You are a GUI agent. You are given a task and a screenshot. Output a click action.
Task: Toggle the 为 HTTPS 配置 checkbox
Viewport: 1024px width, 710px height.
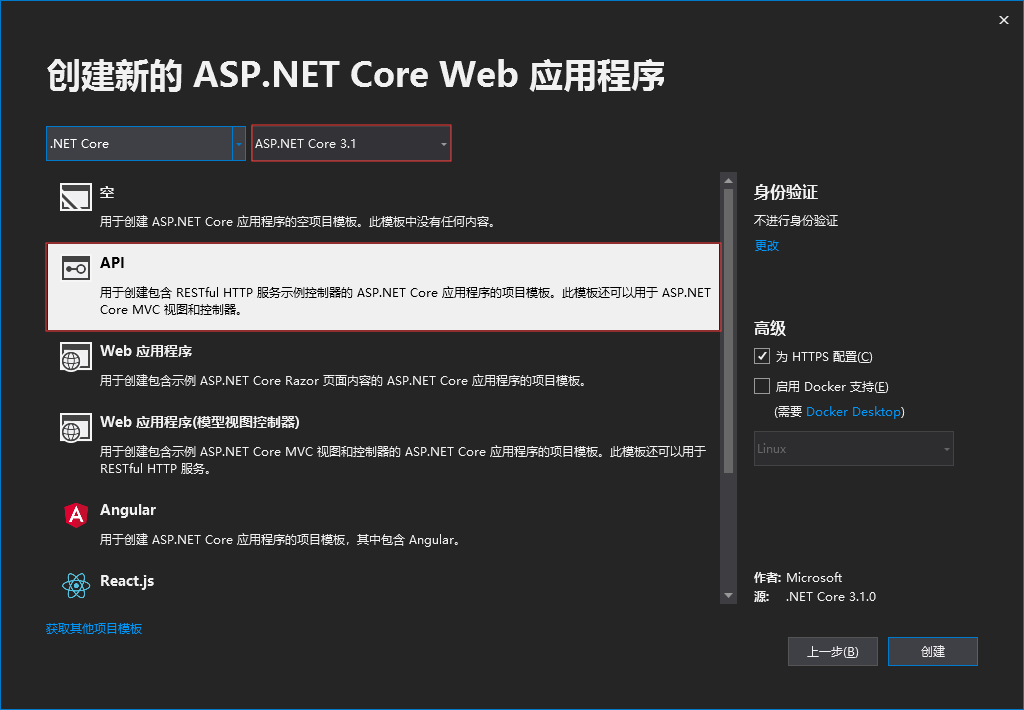point(761,356)
